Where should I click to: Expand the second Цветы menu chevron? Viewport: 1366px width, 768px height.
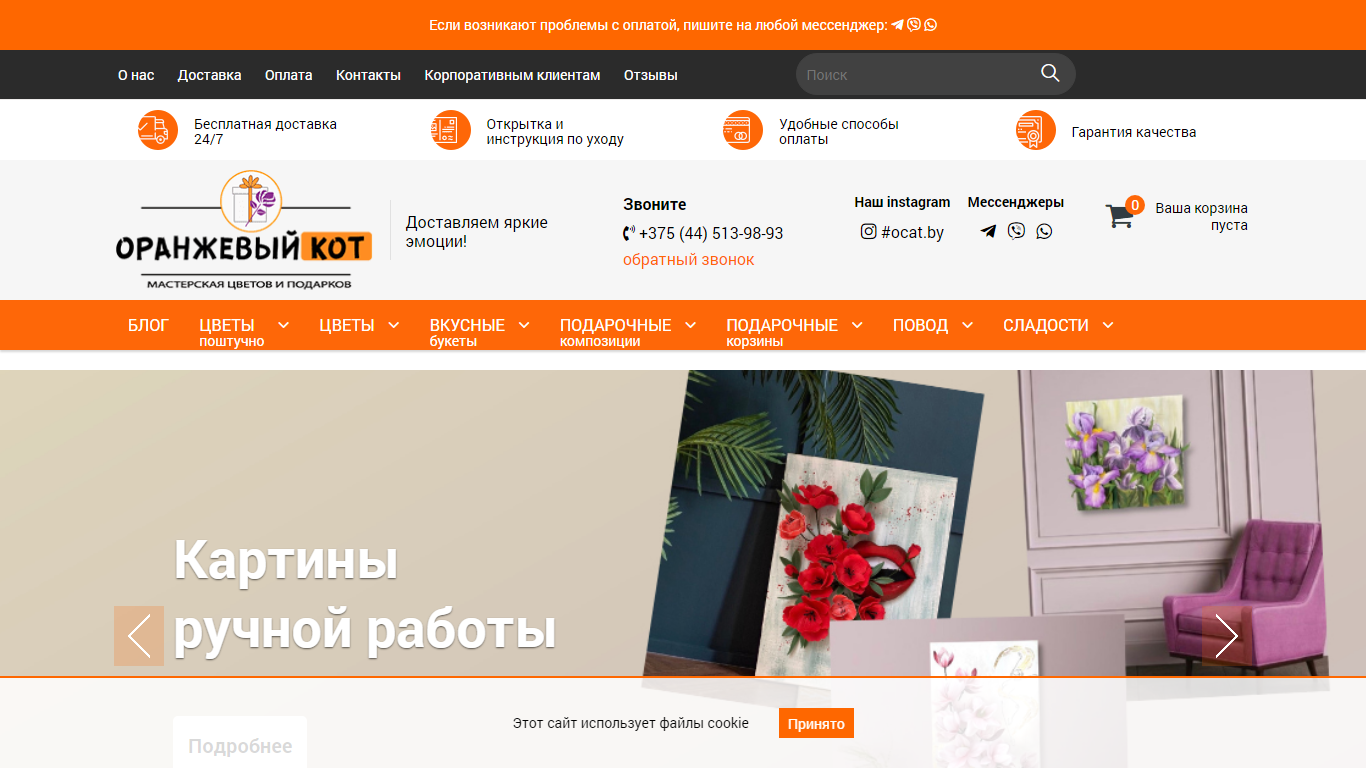coord(393,325)
